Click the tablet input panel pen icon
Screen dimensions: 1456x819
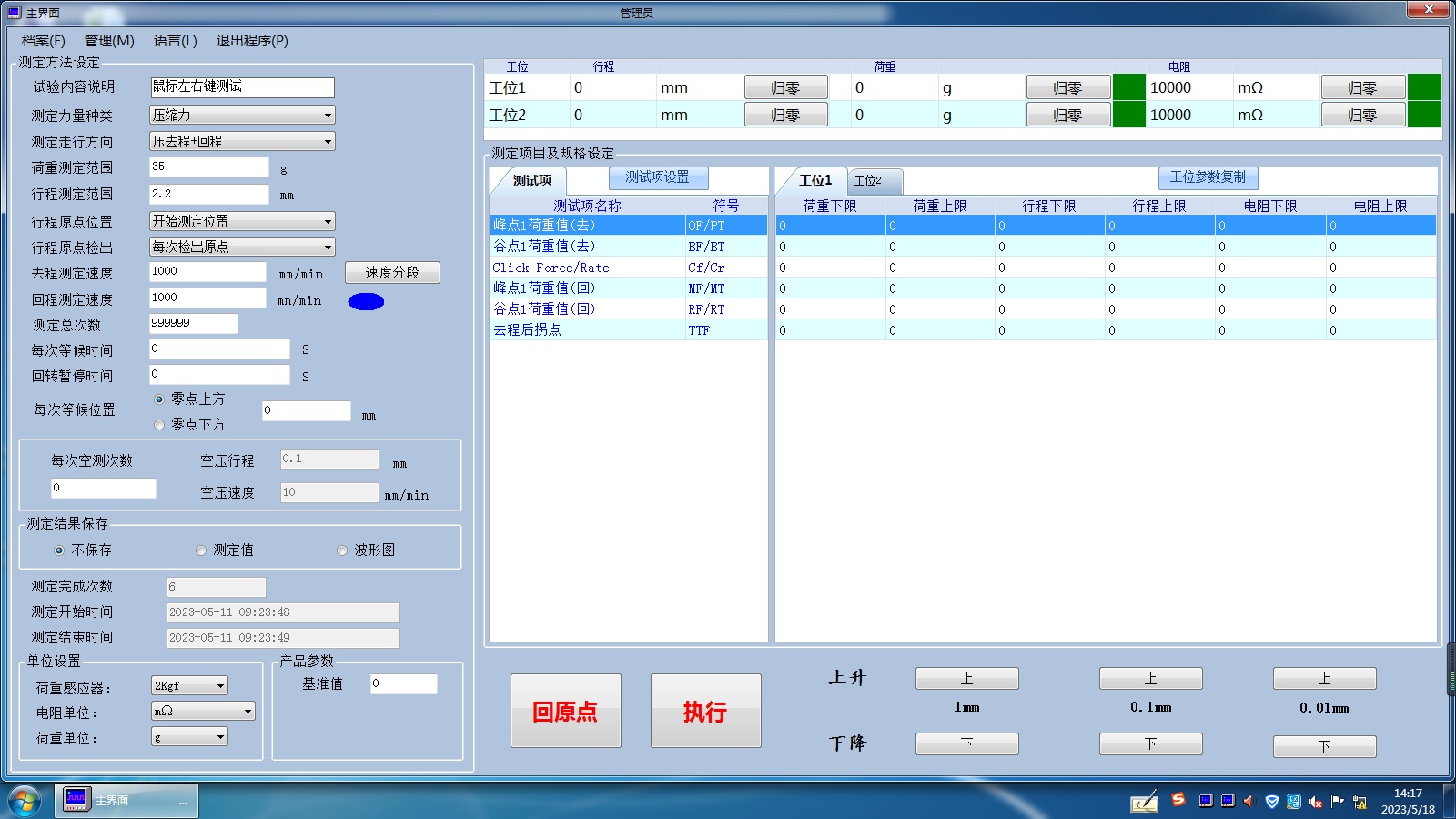(x=1144, y=802)
